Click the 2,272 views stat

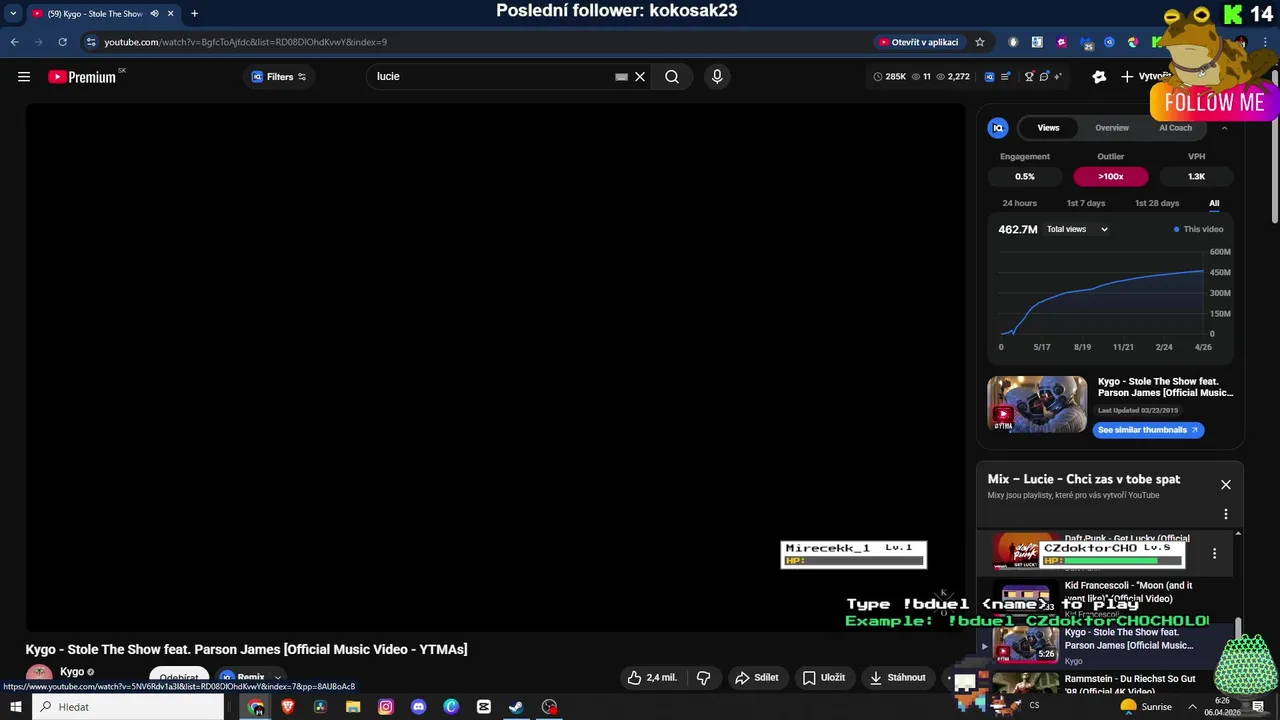pyautogui.click(x=953, y=77)
